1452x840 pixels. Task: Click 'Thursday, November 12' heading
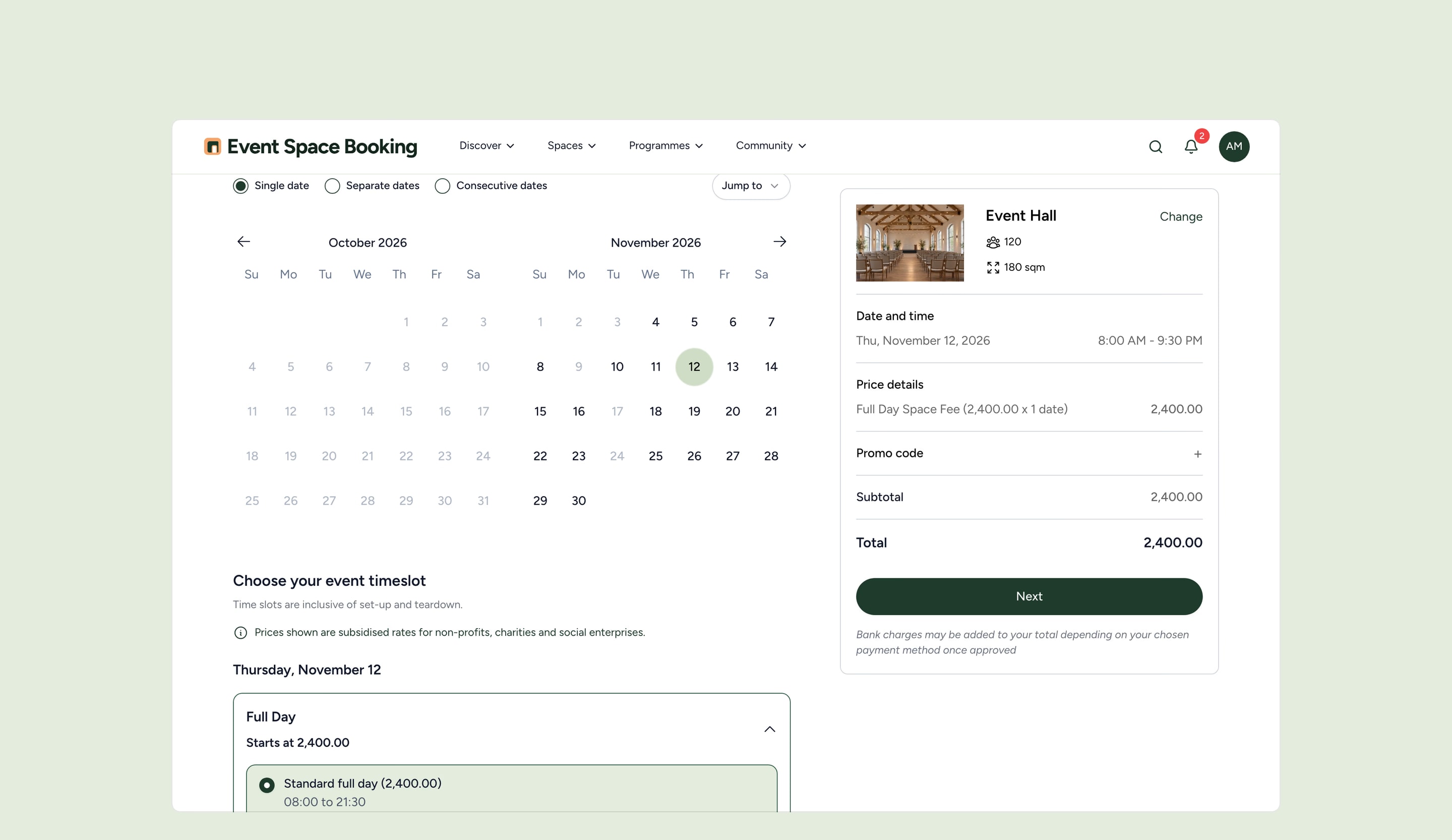307,670
